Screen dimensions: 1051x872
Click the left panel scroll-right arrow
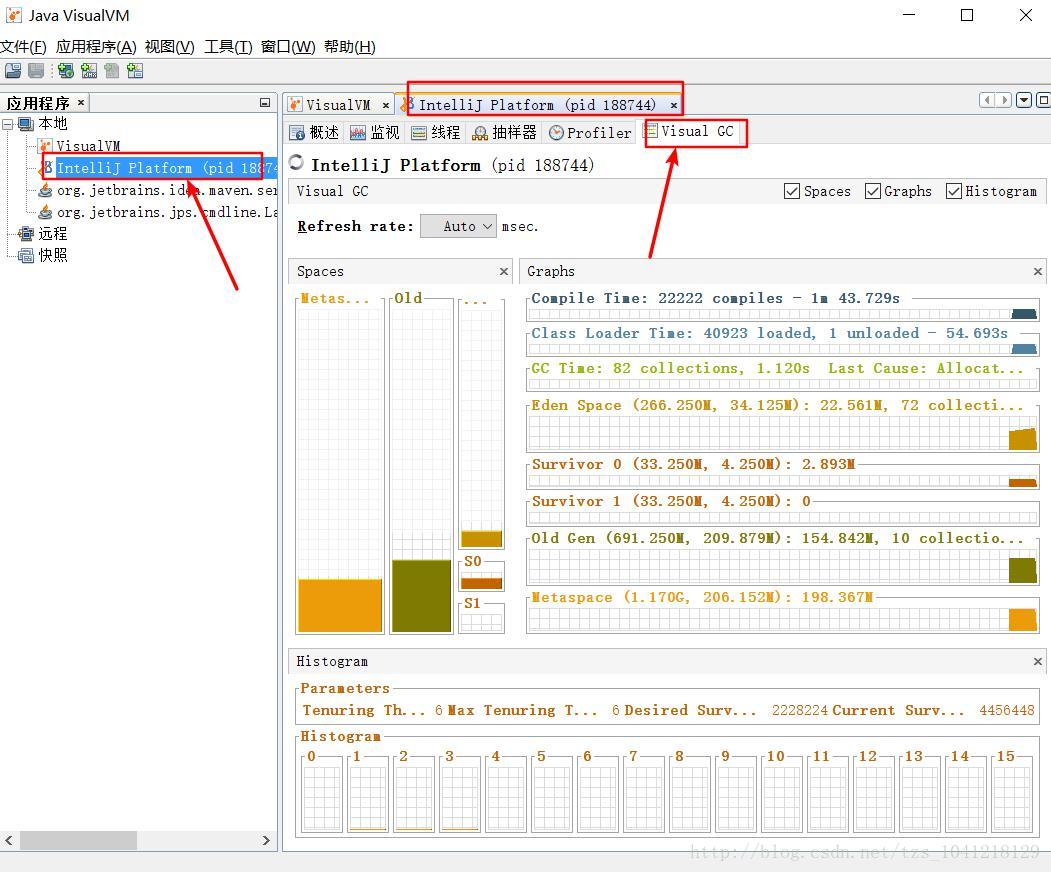click(266, 840)
